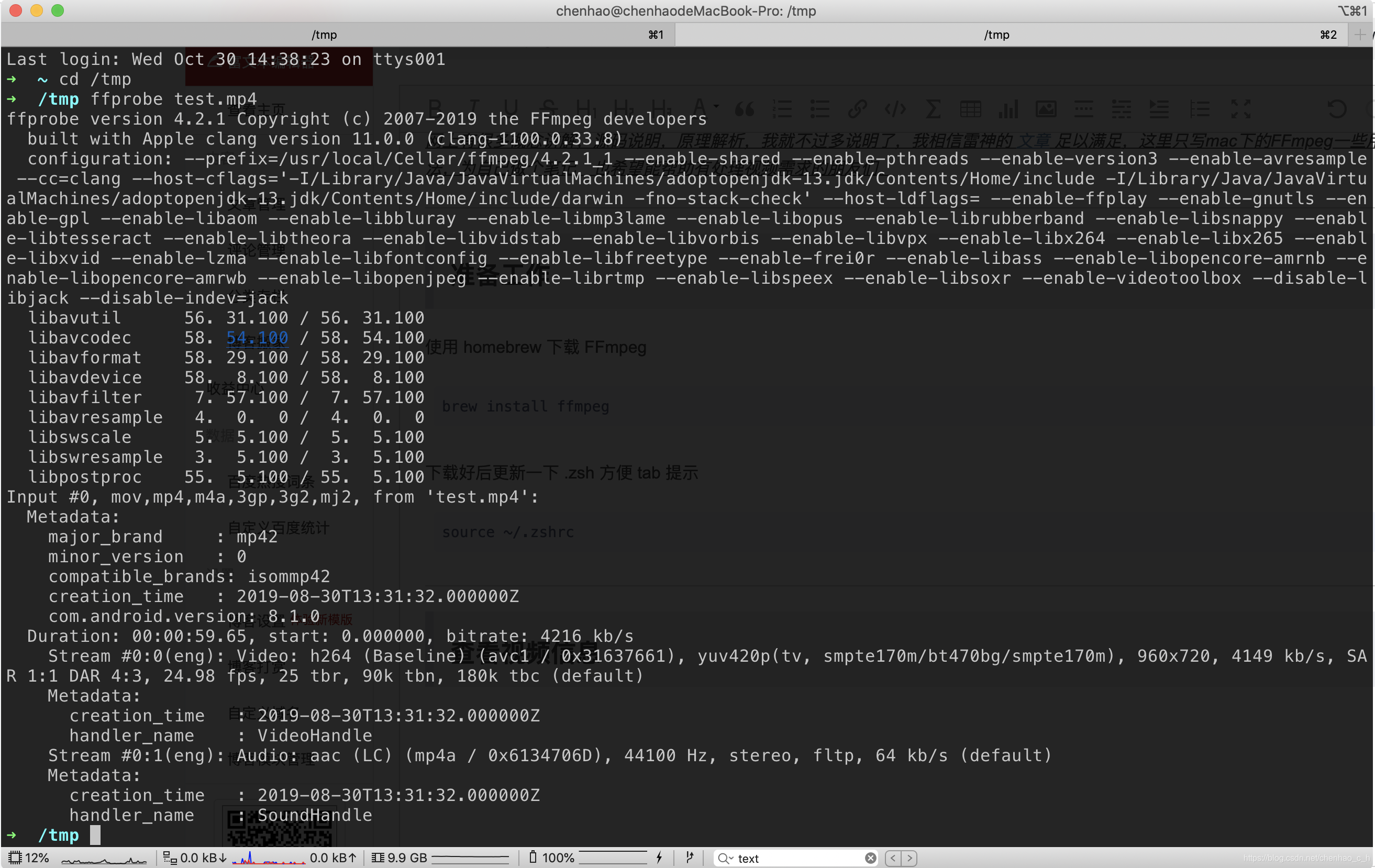Click the battery level graph line
Viewport: 1375px width, 868px height.
tap(613, 857)
